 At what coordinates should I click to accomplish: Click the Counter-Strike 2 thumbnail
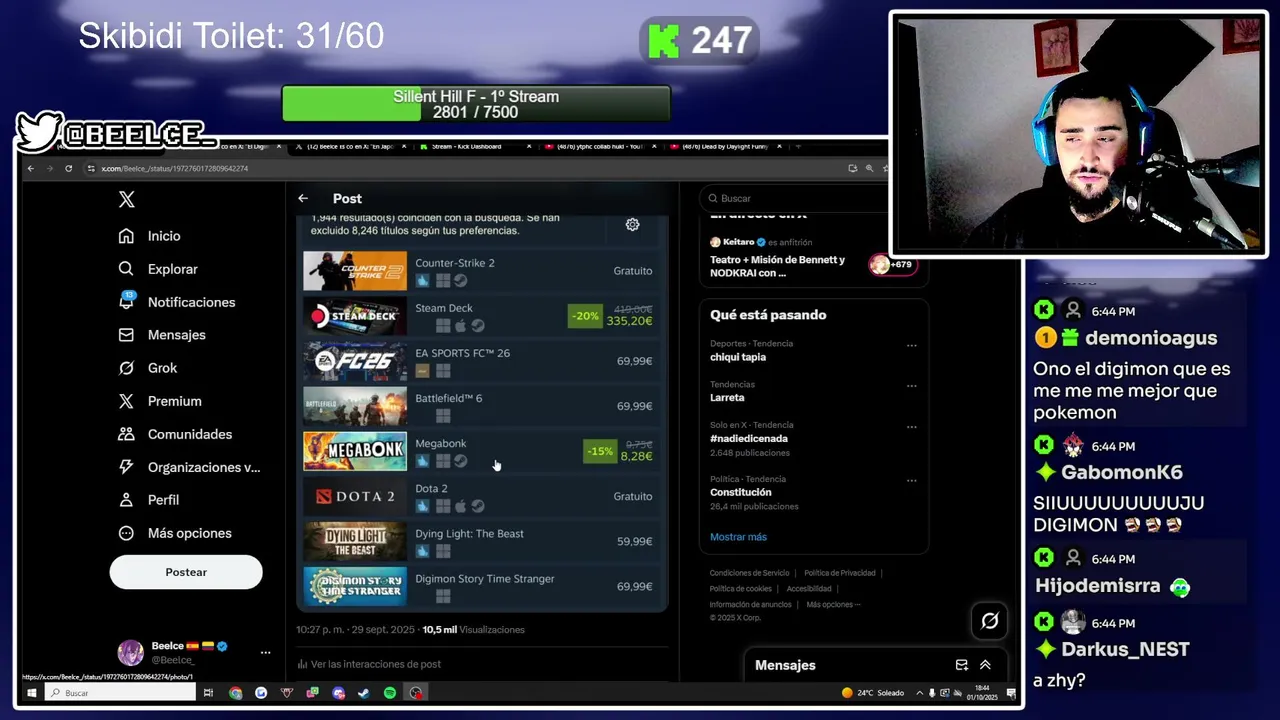pos(355,271)
